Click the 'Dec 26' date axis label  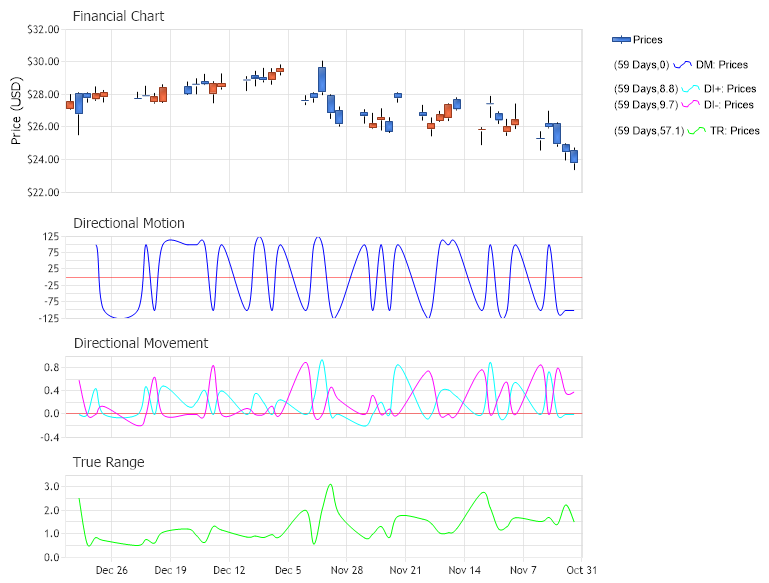click(111, 571)
